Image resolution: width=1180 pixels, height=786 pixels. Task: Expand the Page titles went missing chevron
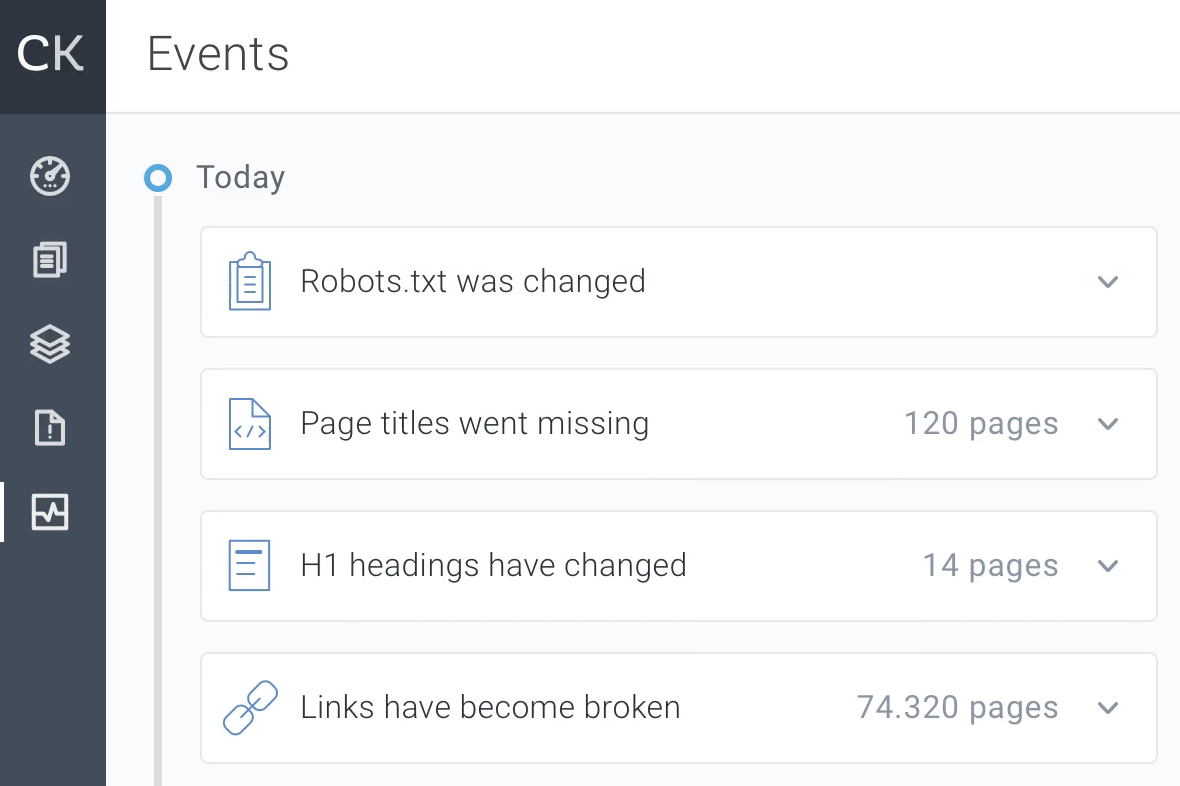(1107, 424)
